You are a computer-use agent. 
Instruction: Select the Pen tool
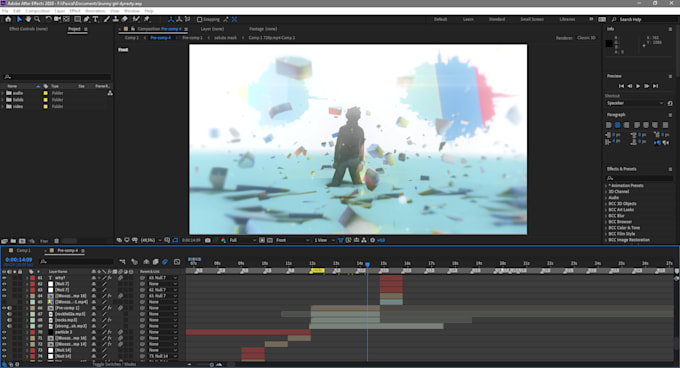tap(86, 19)
